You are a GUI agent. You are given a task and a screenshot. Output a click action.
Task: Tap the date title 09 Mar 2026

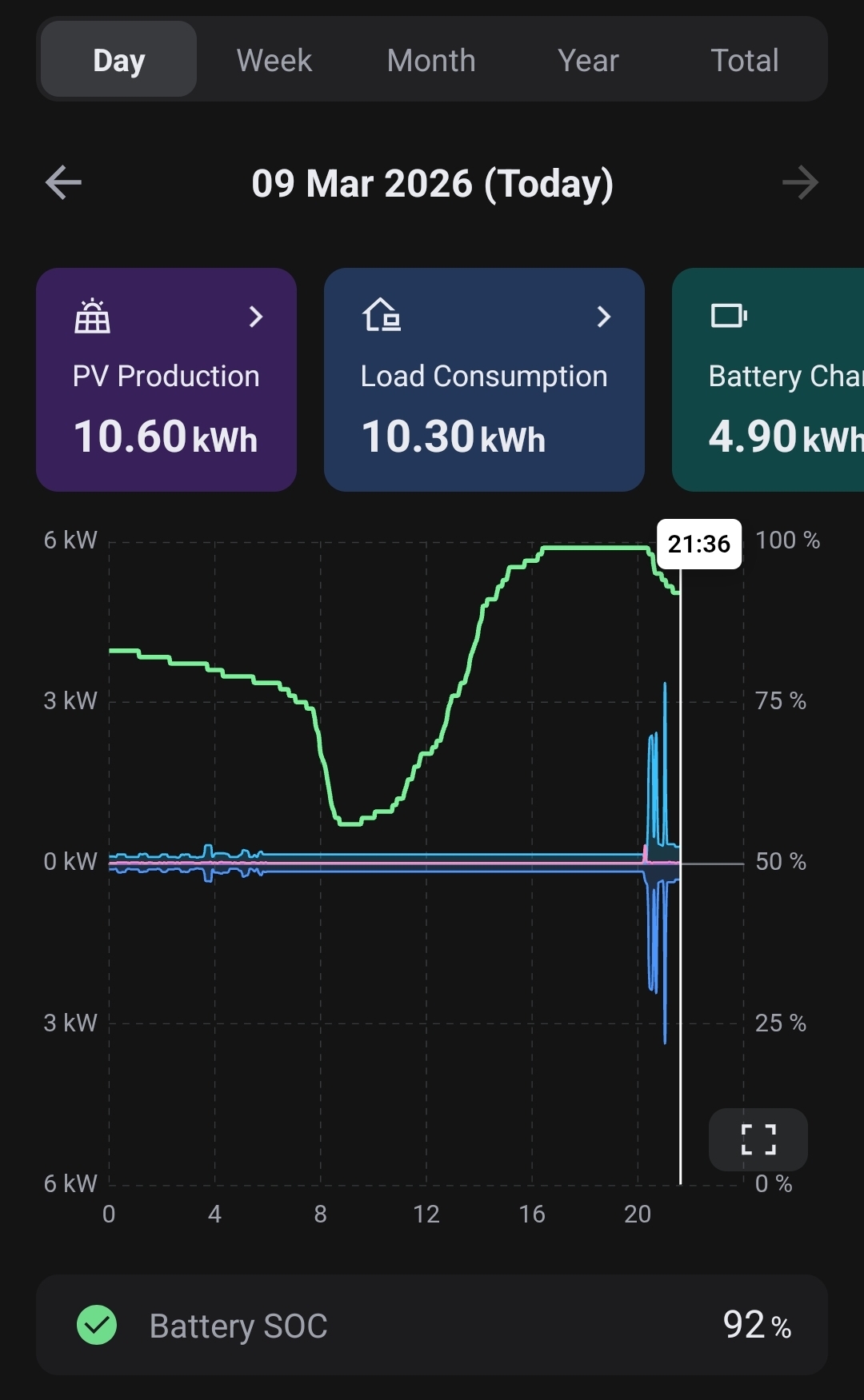(432, 184)
